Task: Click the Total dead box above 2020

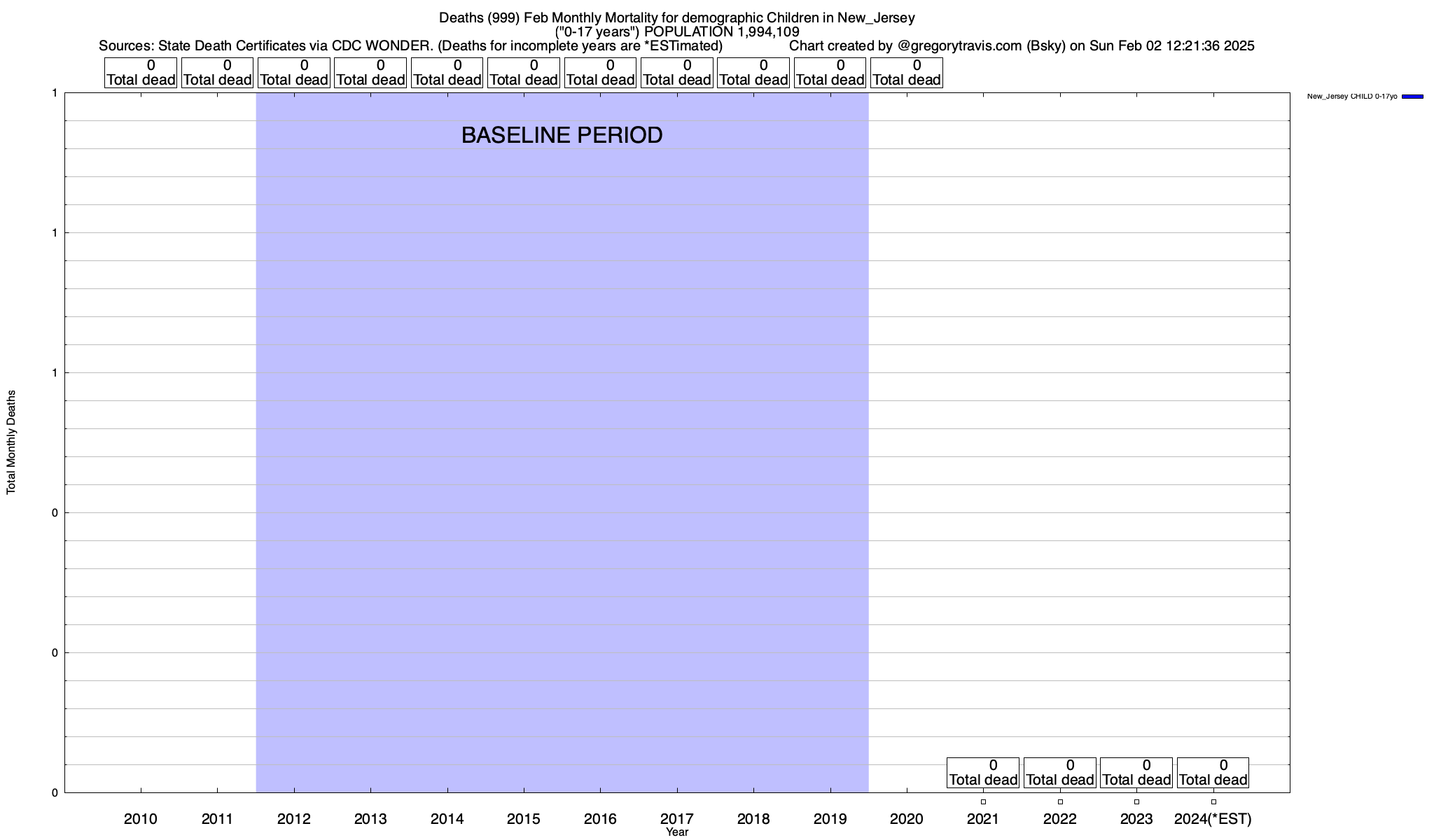Action: [907, 73]
